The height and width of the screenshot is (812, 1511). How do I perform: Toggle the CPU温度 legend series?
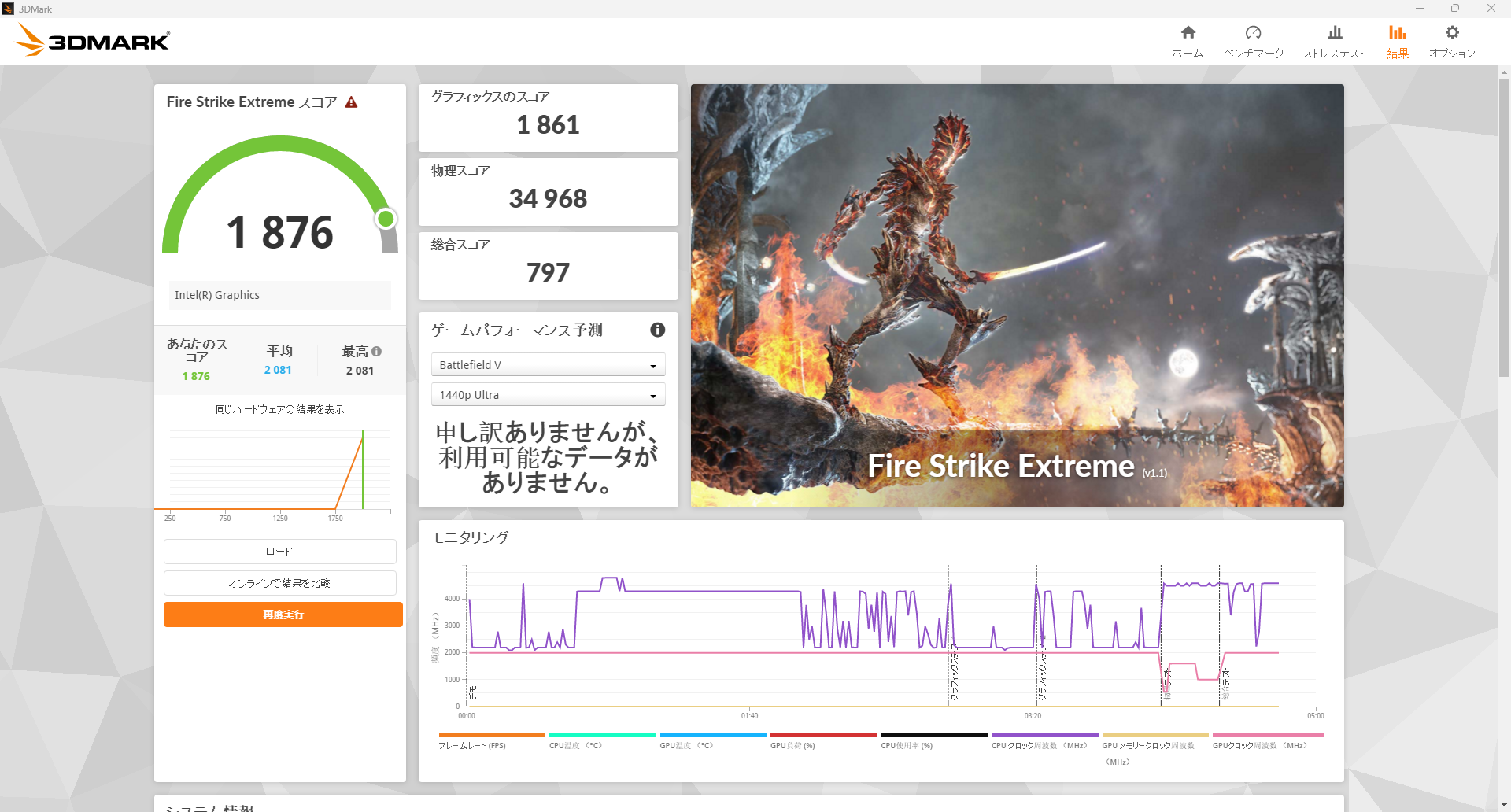[x=575, y=745]
